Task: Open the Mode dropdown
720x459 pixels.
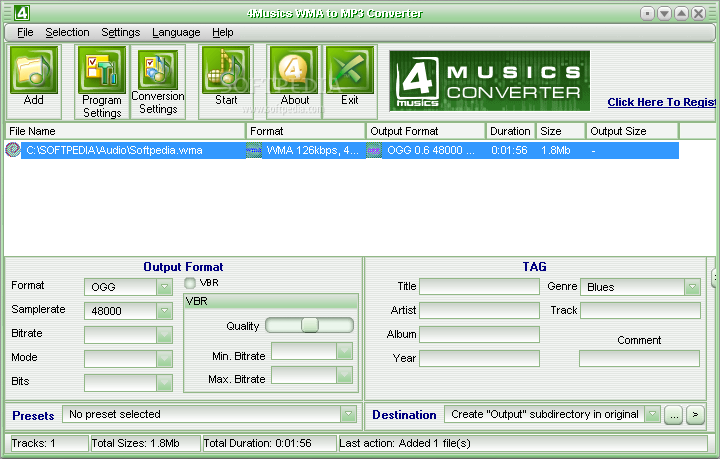Action: click(164, 359)
